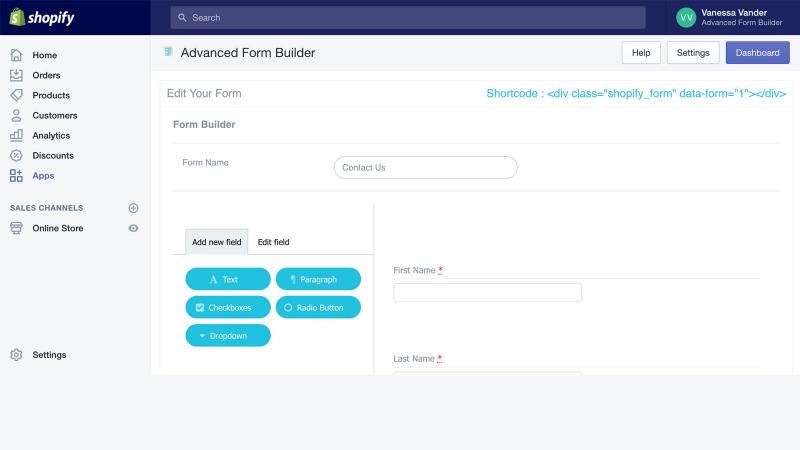
Task: Open Vanessa Vander account menu
Action: coord(730,17)
